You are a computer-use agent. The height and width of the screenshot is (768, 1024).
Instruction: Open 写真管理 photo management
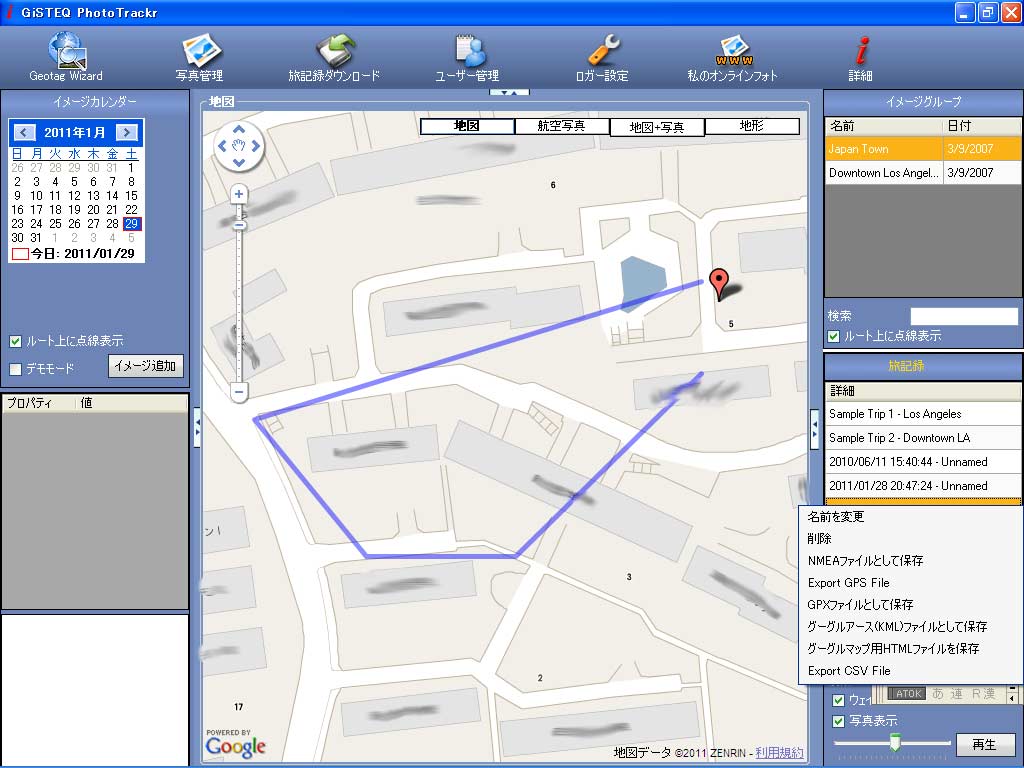tap(200, 57)
